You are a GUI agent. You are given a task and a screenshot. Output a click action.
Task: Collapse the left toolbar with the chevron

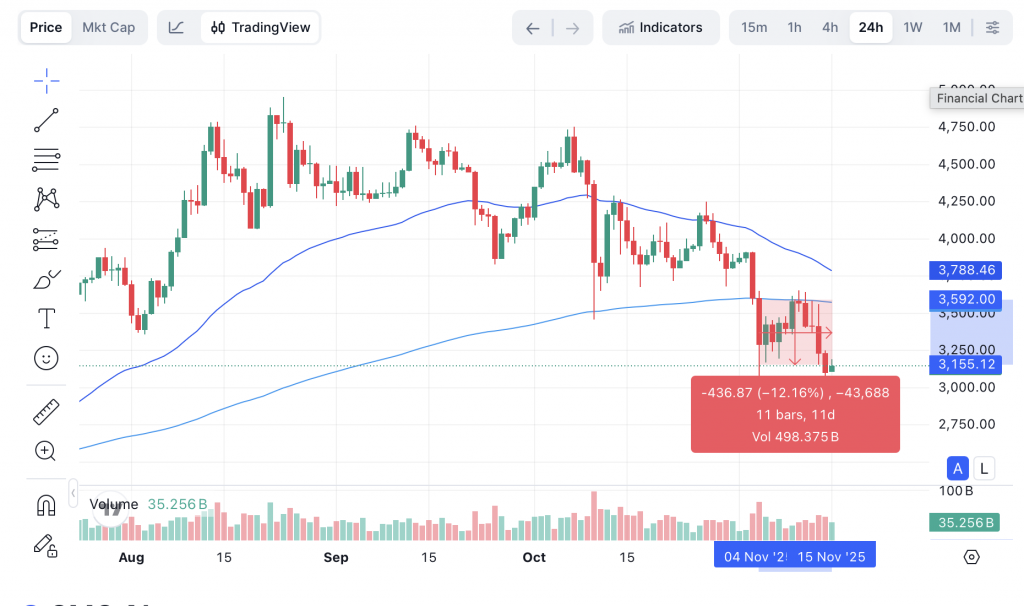73,491
